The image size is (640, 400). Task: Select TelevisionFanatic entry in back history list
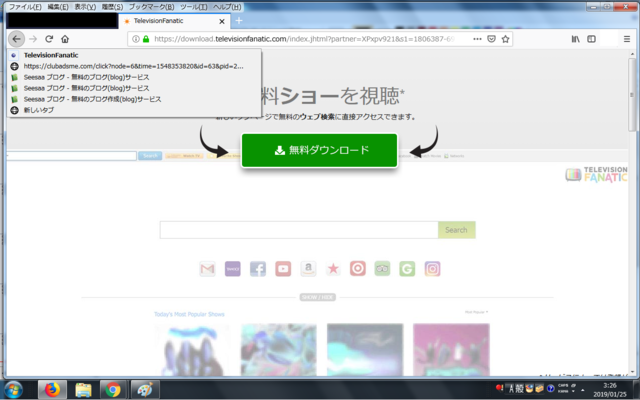pos(134,55)
